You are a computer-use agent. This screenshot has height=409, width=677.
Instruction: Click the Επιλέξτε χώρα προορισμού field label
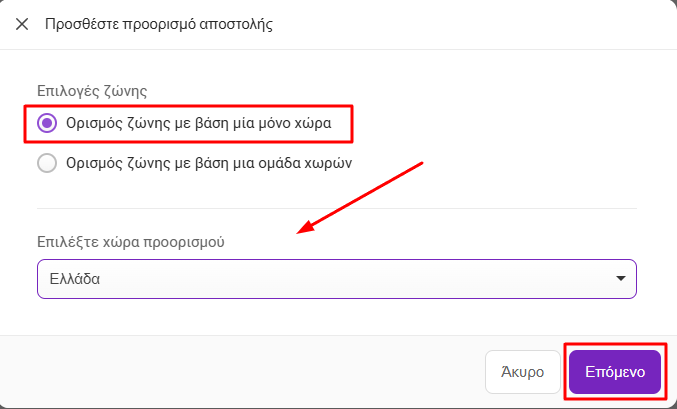click(x=131, y=242)
